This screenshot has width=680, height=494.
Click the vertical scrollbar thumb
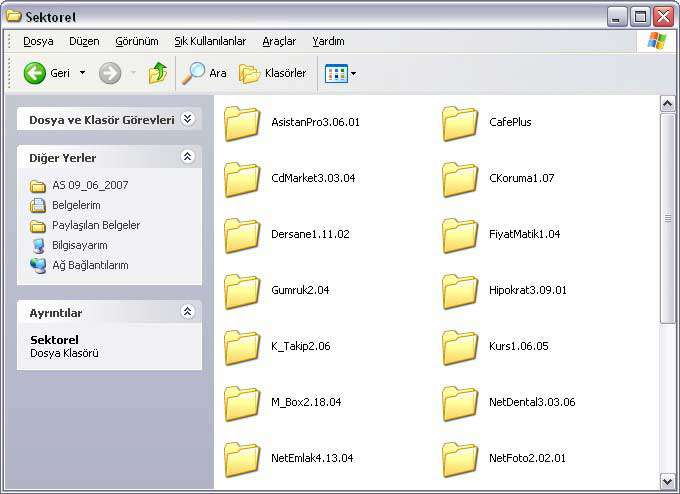point(667,218)
